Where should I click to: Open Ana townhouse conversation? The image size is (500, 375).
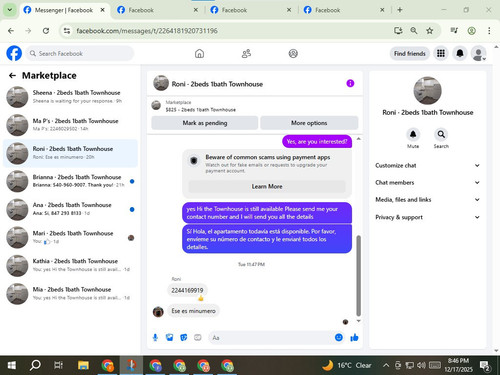[70, 209]
